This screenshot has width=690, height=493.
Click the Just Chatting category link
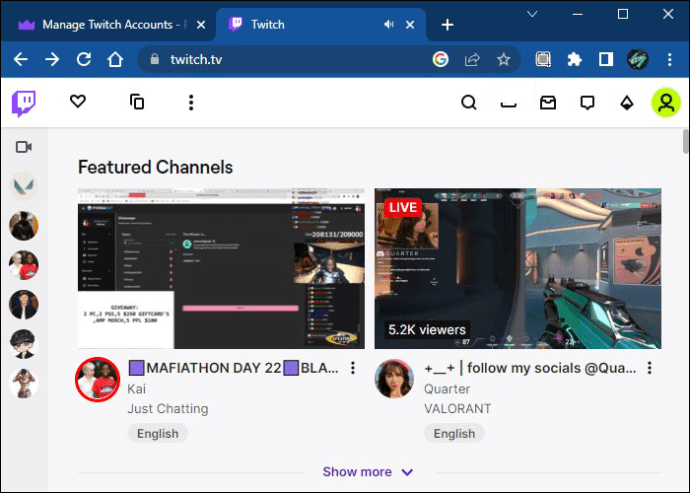pos(167,409)
